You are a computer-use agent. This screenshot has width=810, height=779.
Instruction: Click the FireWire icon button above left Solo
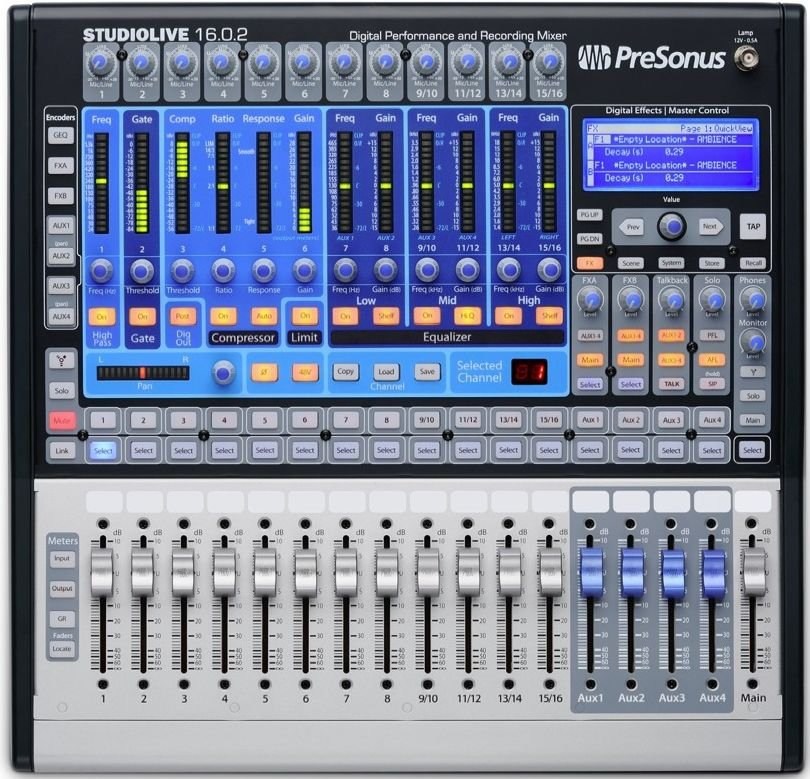pos(61,361)
